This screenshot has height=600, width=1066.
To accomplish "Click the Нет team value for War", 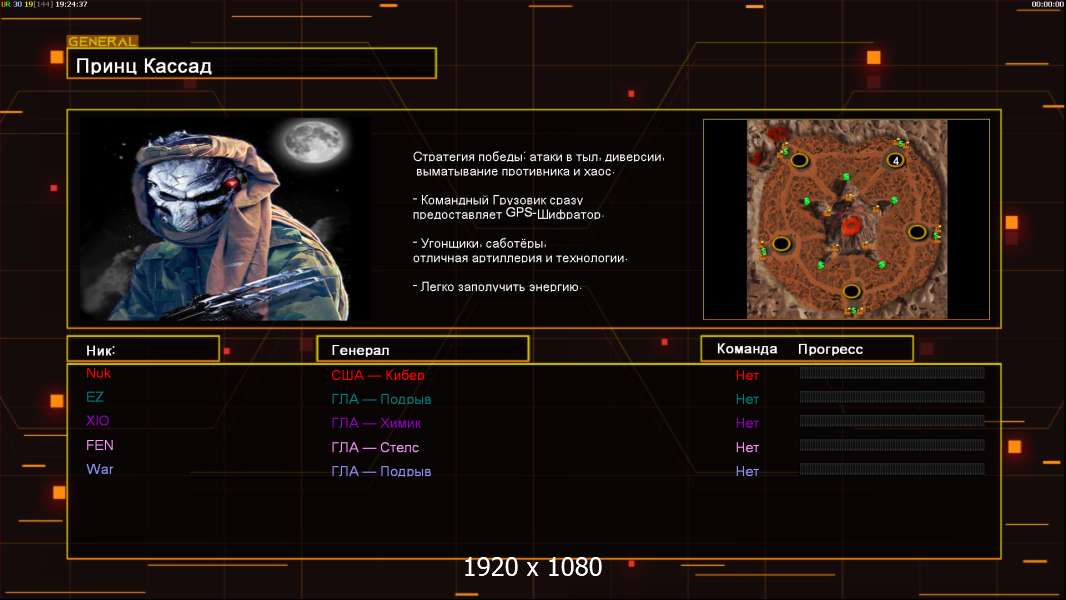I will point(747,472).
